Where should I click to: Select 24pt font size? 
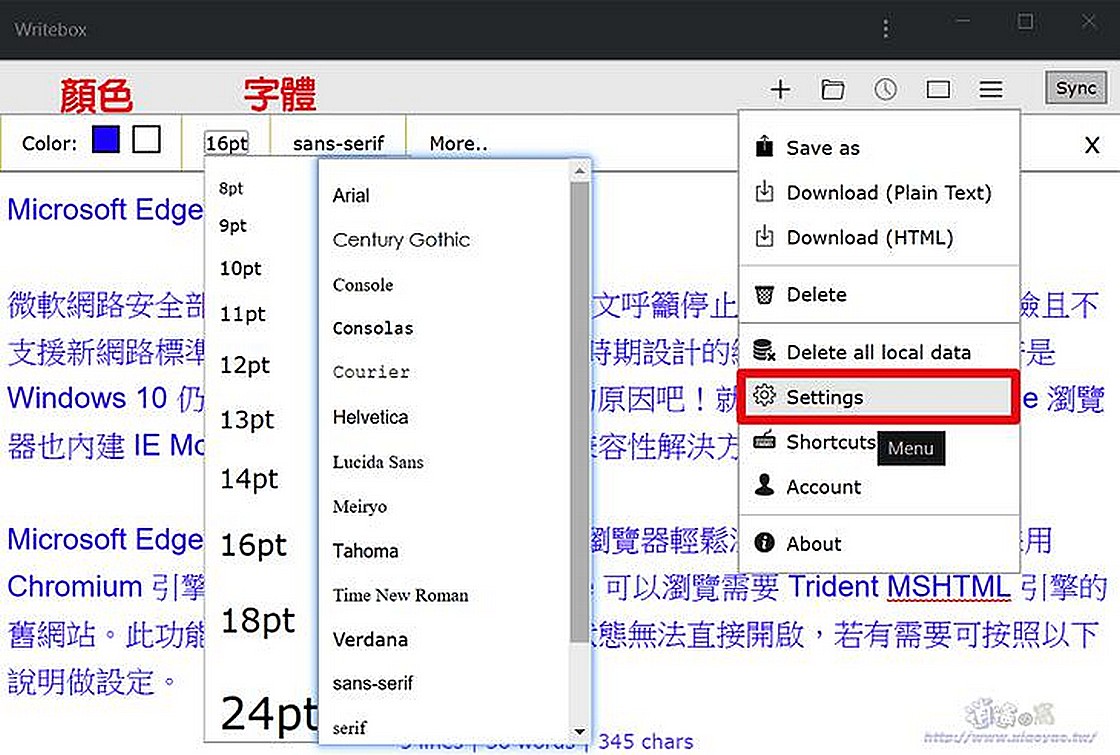point(269,713)
